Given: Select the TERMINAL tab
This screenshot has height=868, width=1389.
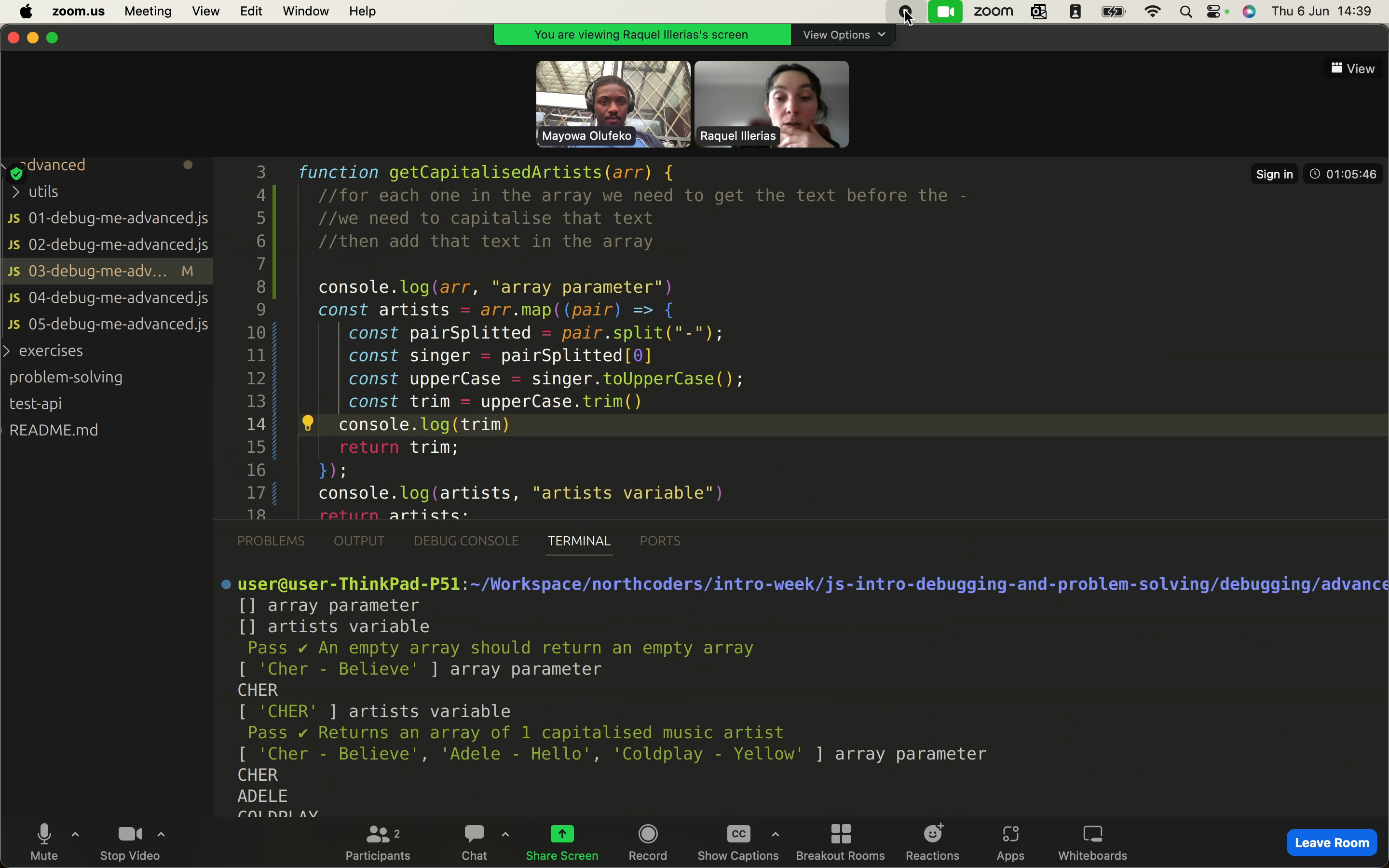Looking at the screenshot, I should coord(579,541).
